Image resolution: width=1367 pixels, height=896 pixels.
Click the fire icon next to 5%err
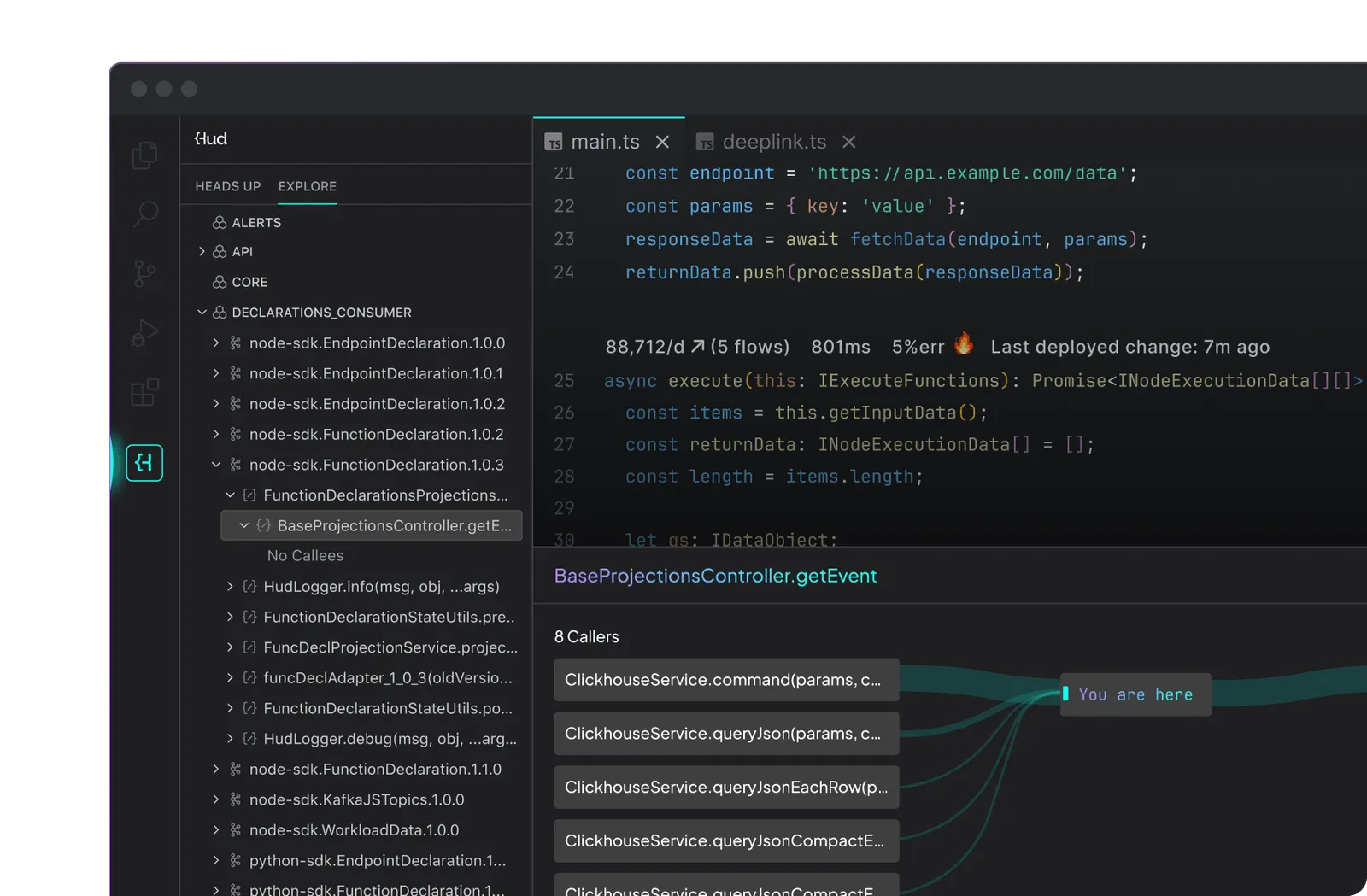964,343
